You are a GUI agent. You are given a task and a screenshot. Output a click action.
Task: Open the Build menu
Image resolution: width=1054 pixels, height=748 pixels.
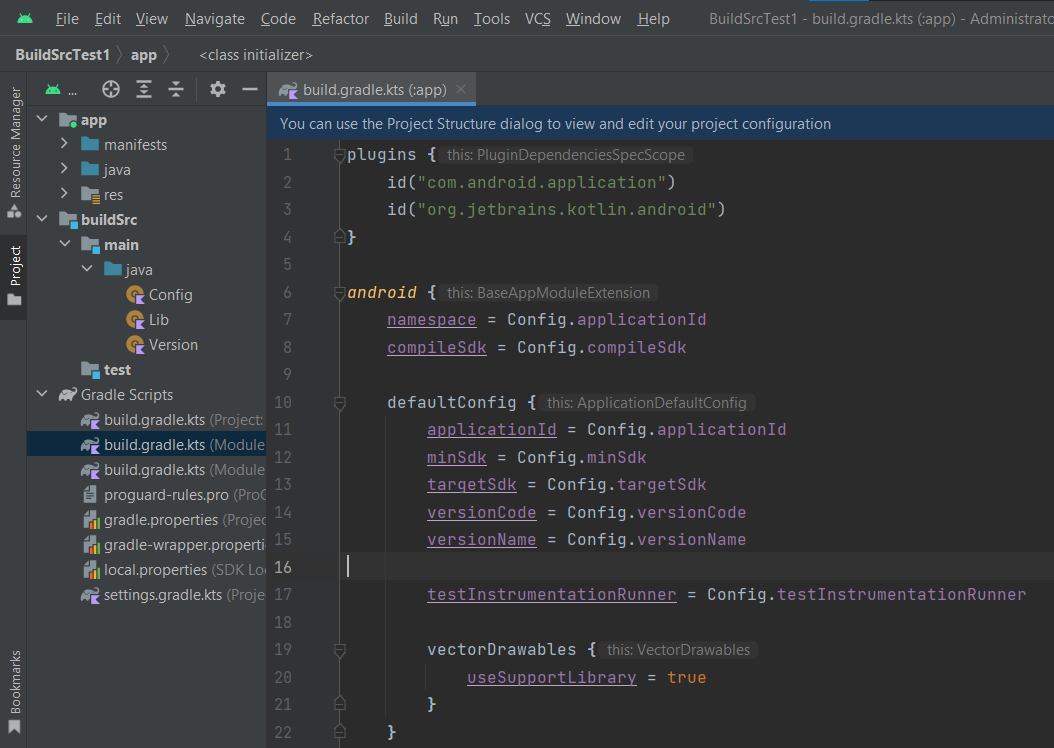pyautogui.click(x=401, y=19)
